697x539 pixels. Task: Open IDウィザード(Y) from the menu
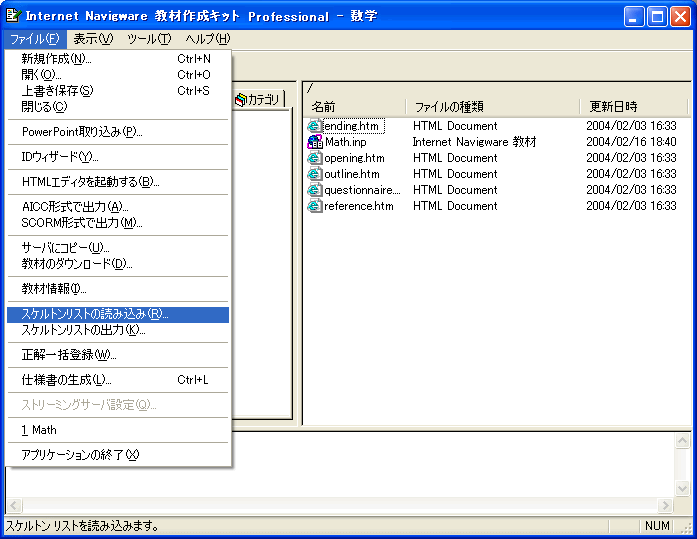pos(118,157)
